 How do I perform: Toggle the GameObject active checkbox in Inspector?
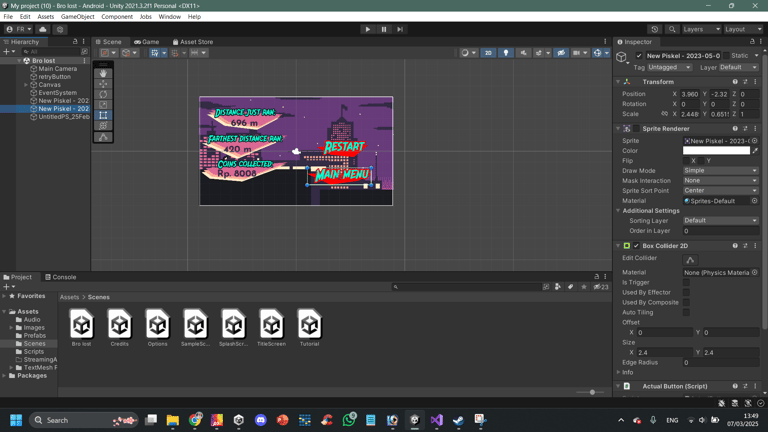639,56
